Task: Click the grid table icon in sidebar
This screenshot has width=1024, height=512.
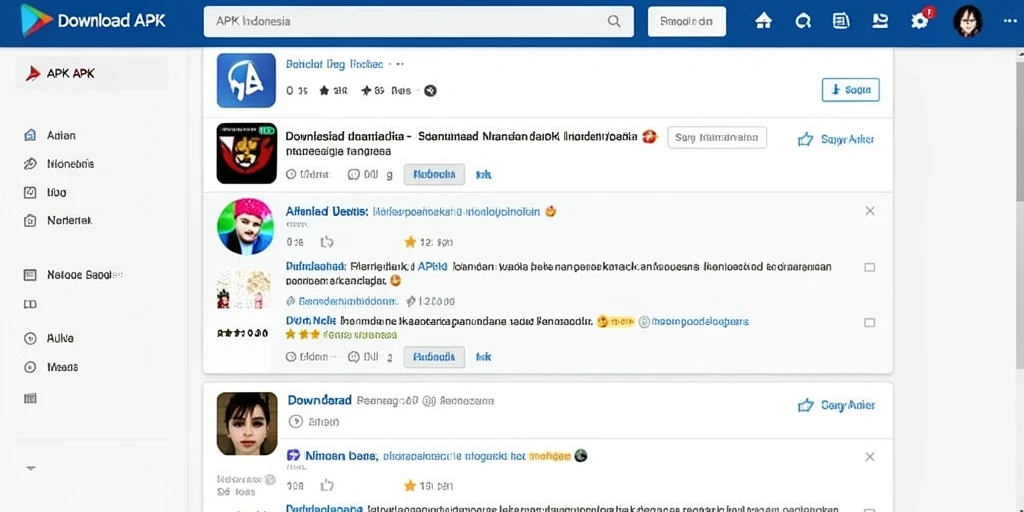Action: click(29, 398)
